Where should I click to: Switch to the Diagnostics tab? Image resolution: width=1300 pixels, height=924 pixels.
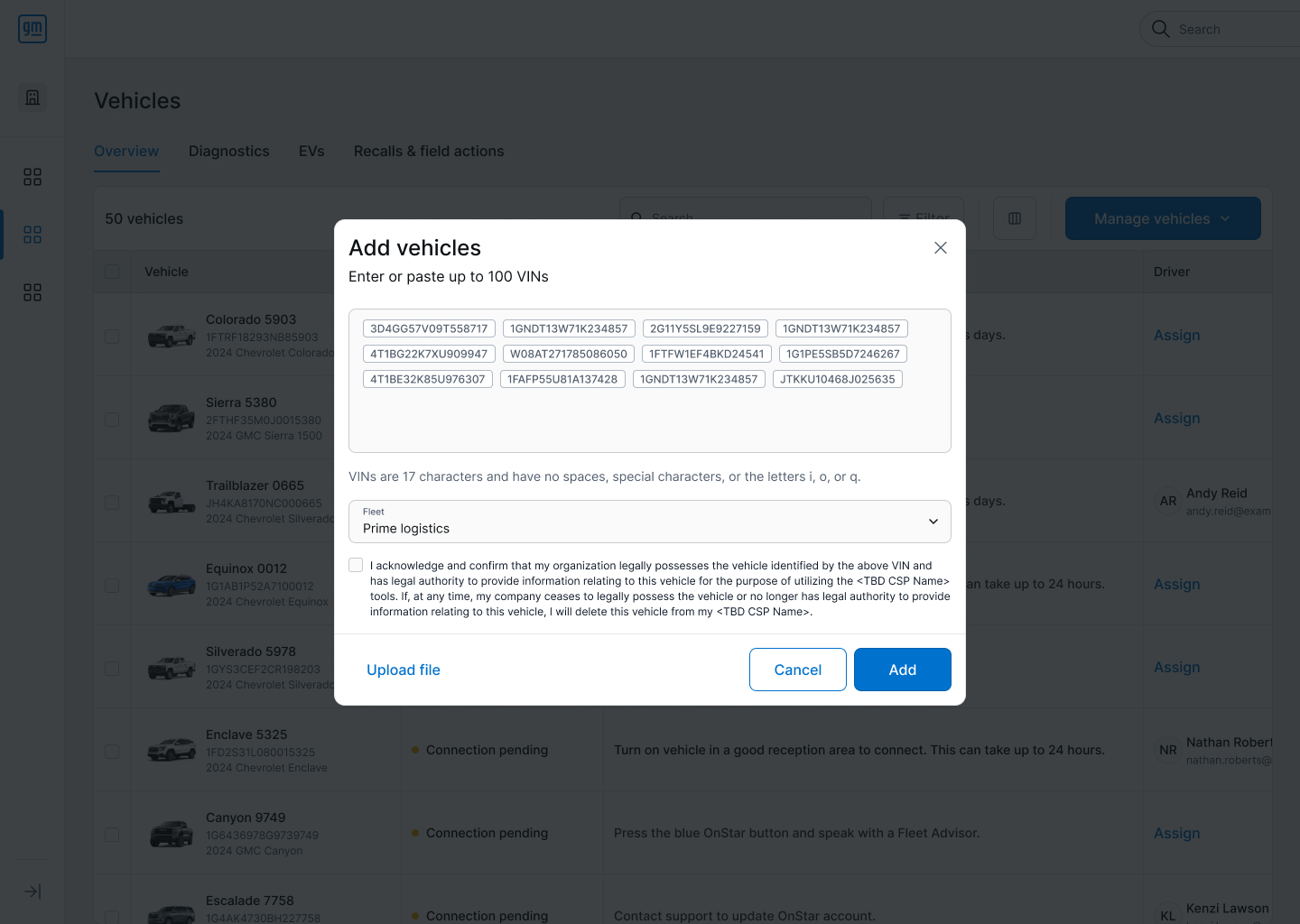[x=229, y=151]
